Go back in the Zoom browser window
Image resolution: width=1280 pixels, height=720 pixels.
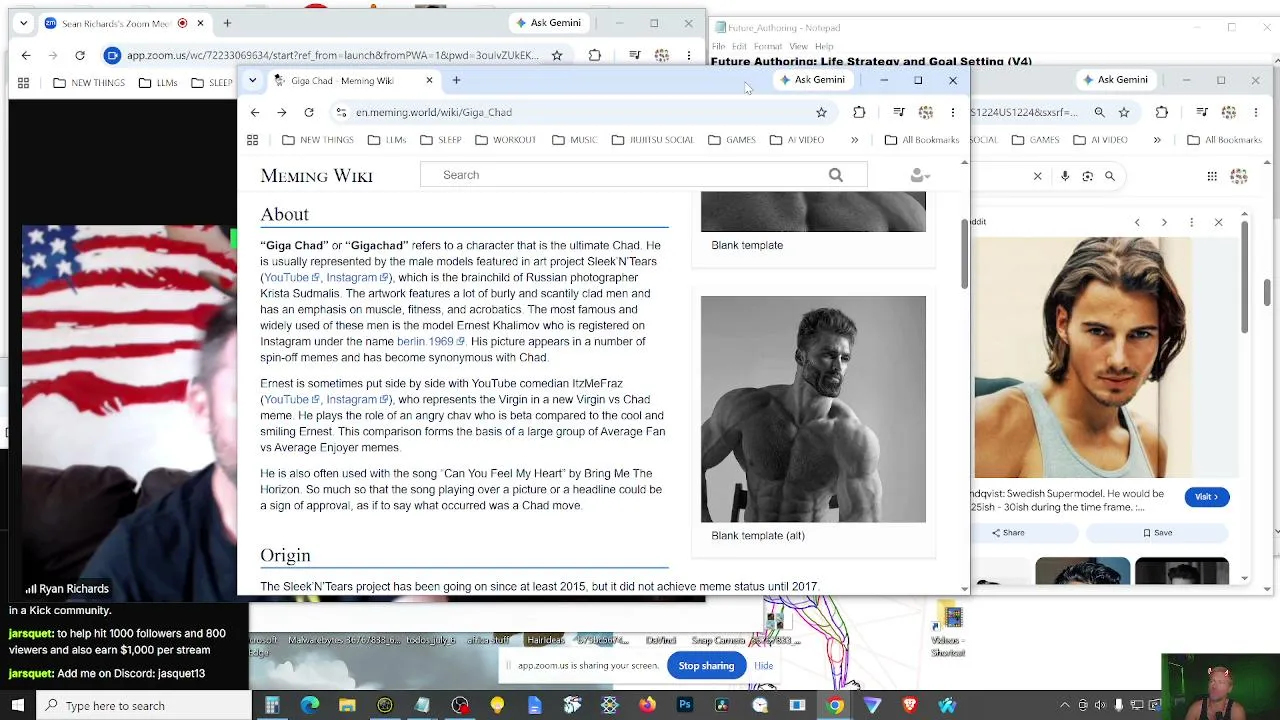[26, 55]
